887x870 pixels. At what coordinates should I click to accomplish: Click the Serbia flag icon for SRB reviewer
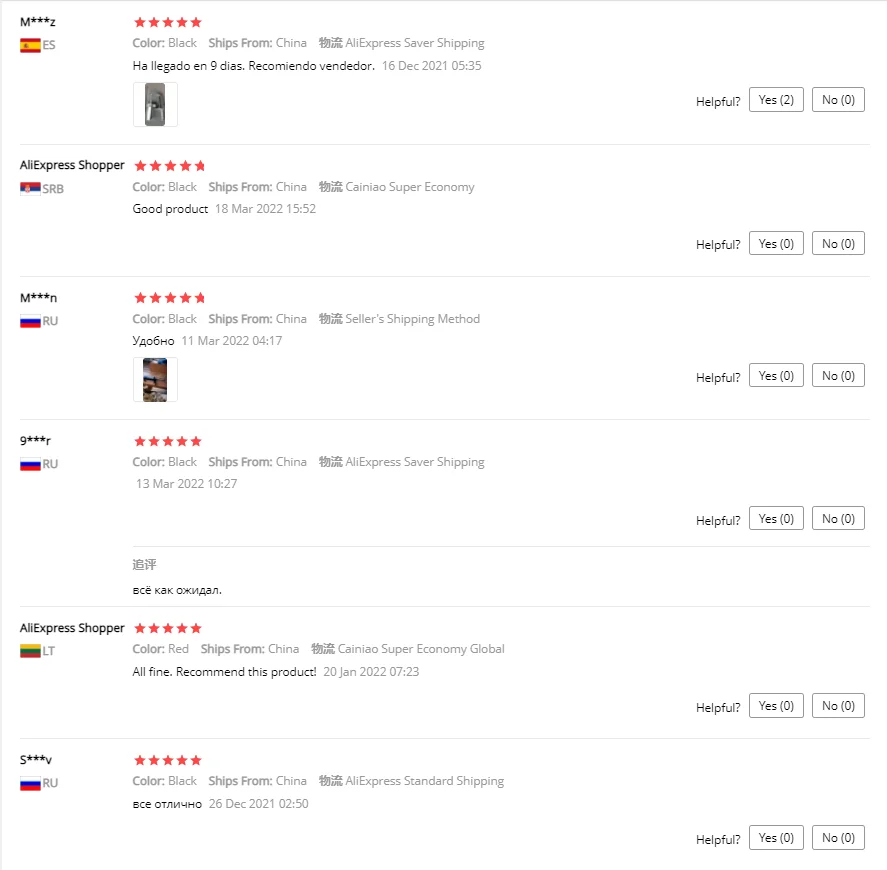click(x=30, y=188)
